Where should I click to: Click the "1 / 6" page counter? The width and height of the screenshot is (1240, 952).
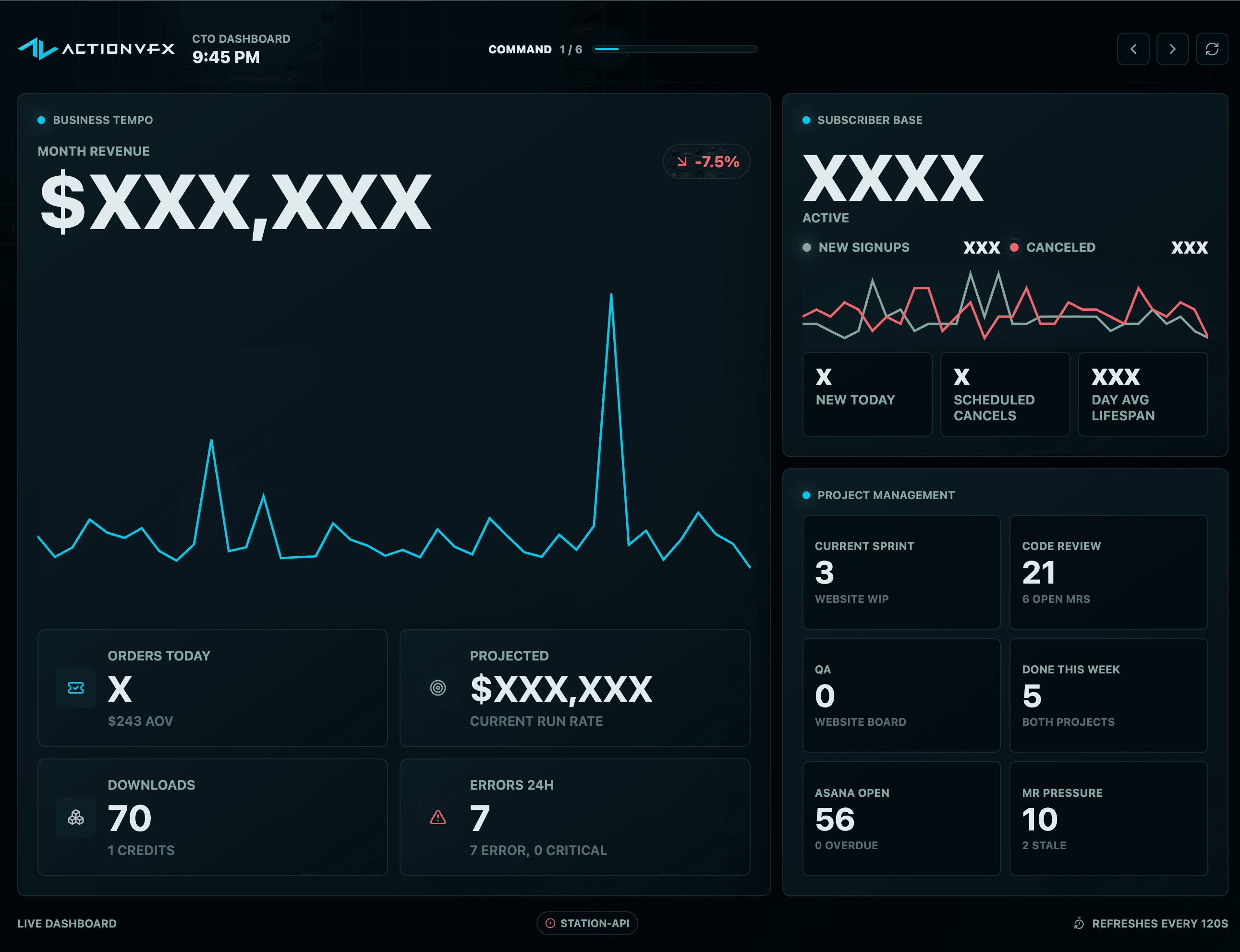[571, 49]
